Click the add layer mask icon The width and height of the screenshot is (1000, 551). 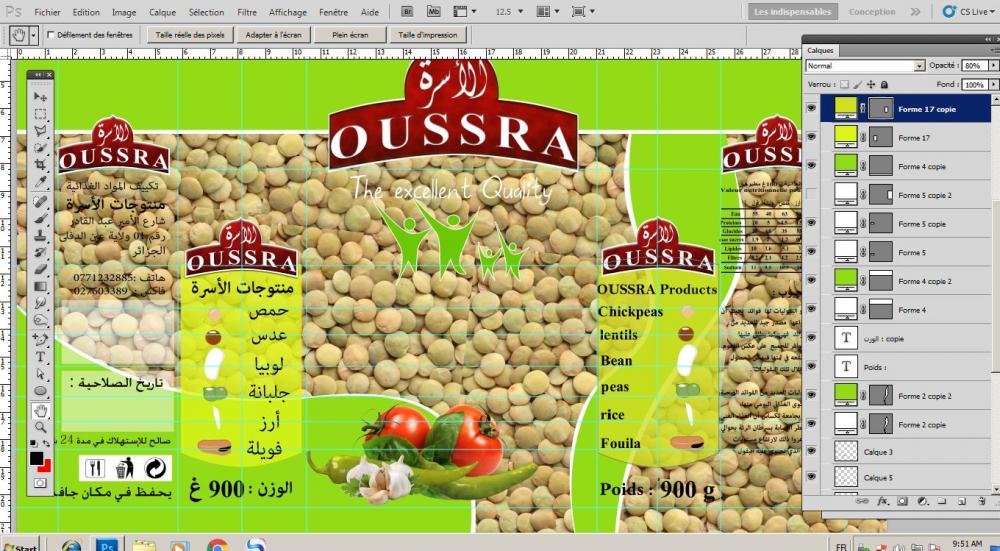click(x=902, y=502)
